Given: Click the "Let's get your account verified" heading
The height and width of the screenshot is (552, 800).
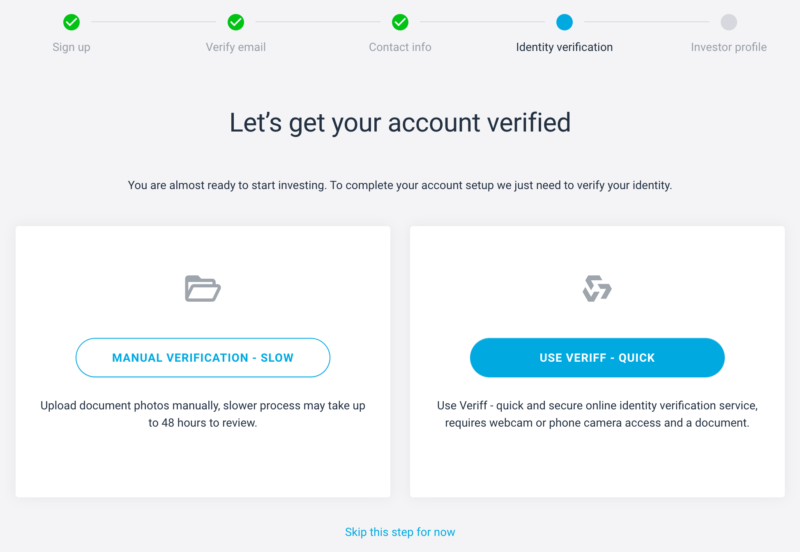Looking at the screenshot, I should 400,123.
